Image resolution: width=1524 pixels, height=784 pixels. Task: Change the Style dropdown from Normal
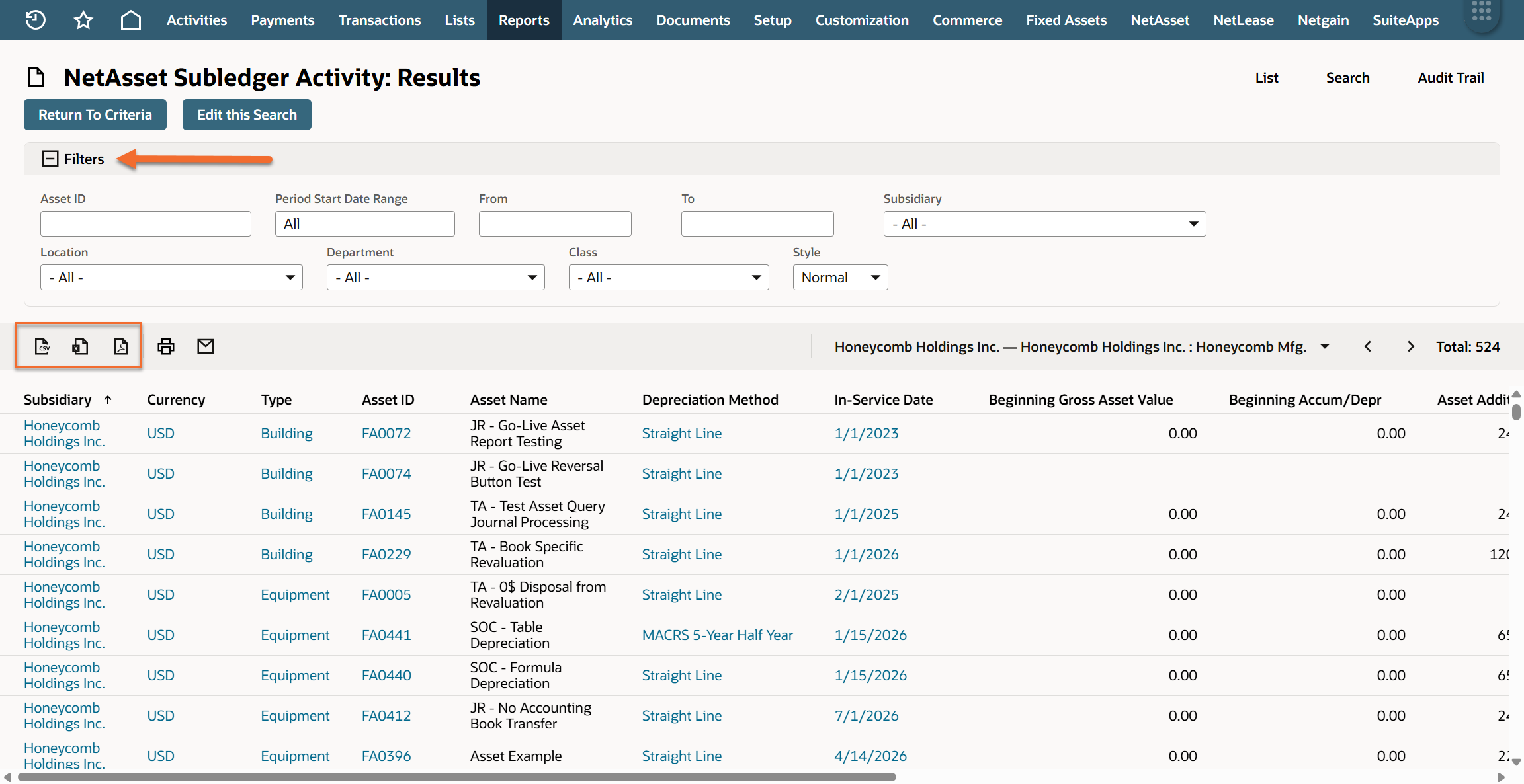840,277
